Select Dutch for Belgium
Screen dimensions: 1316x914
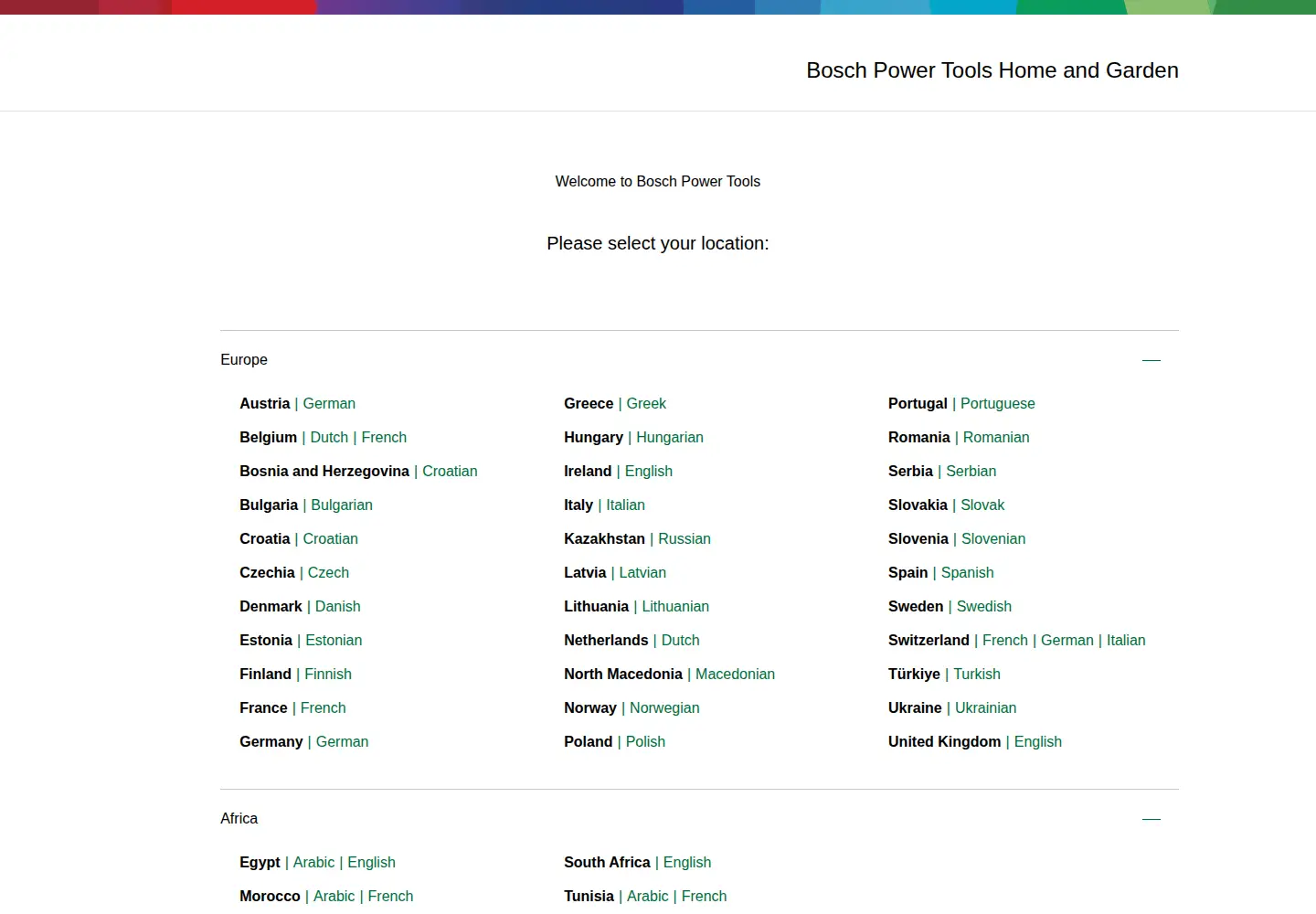click(329, 438)
